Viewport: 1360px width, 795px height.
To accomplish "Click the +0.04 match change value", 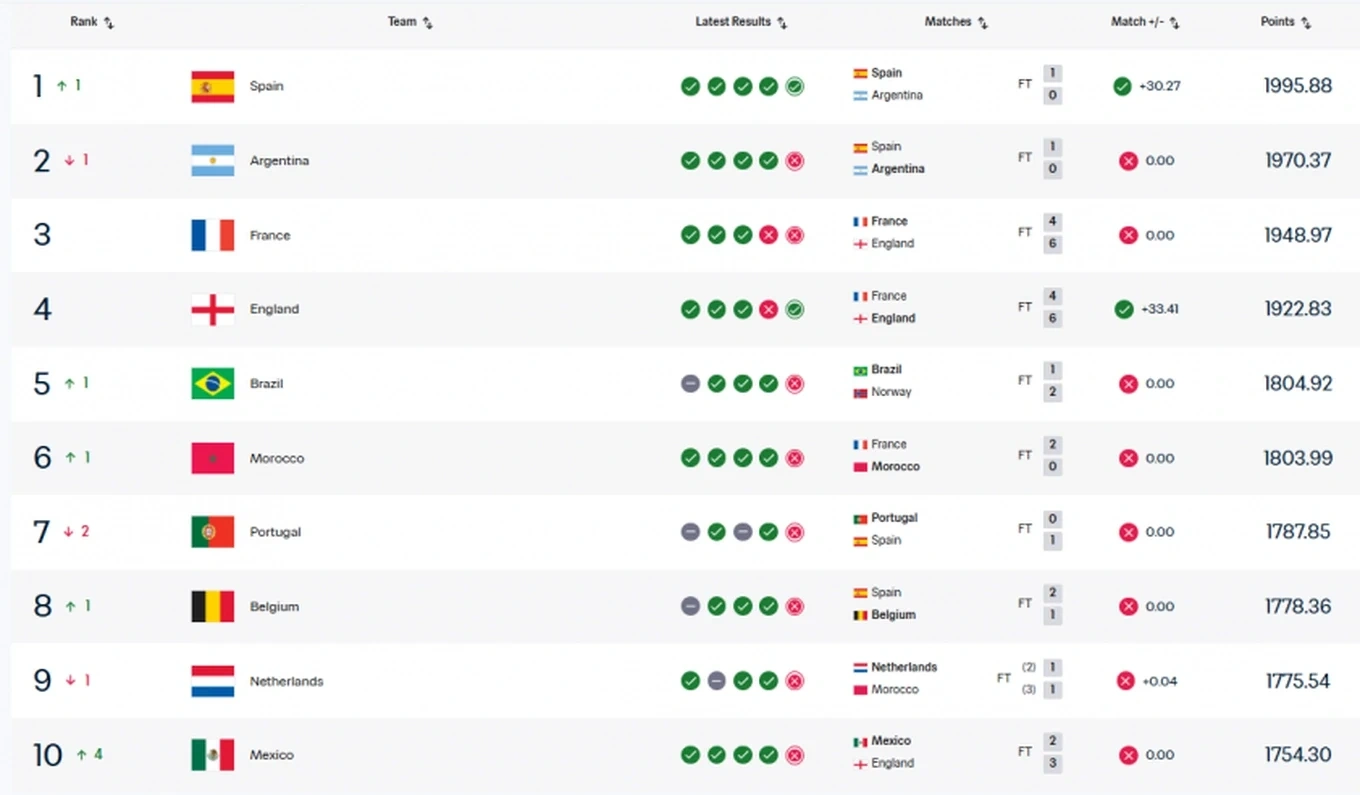I will coord(1160,682).
